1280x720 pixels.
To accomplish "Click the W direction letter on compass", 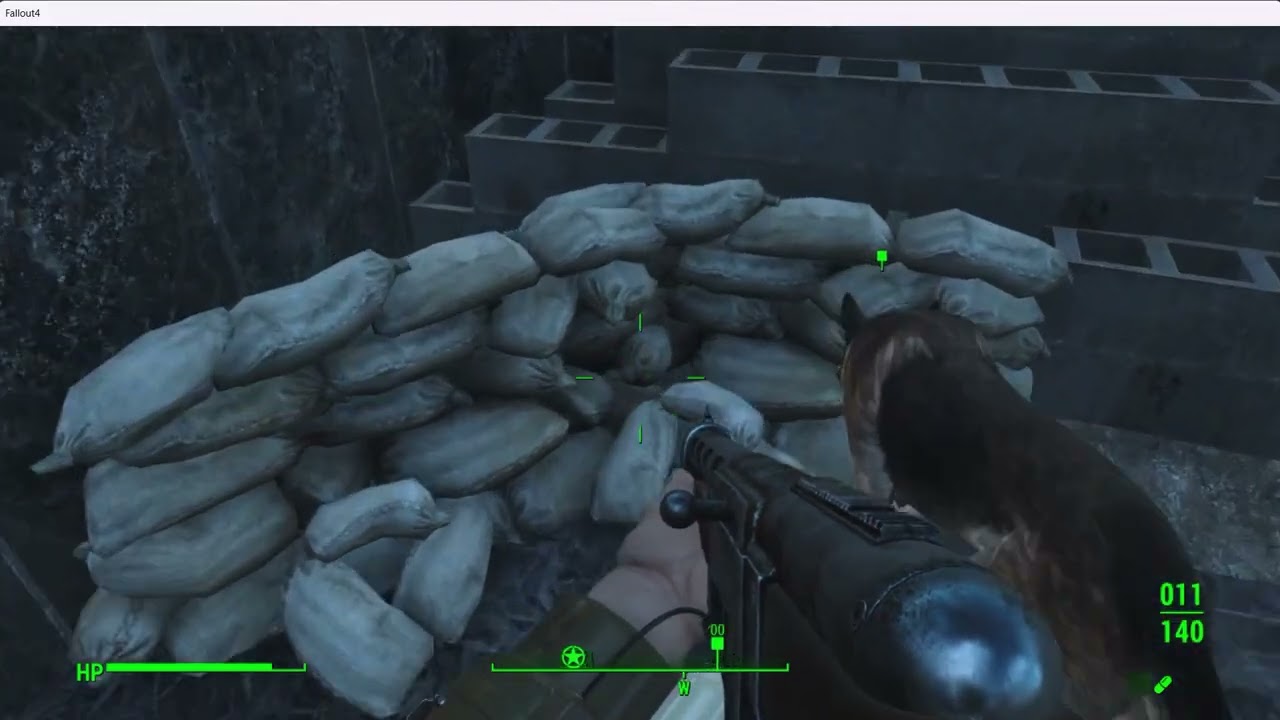I will (684, 688).
